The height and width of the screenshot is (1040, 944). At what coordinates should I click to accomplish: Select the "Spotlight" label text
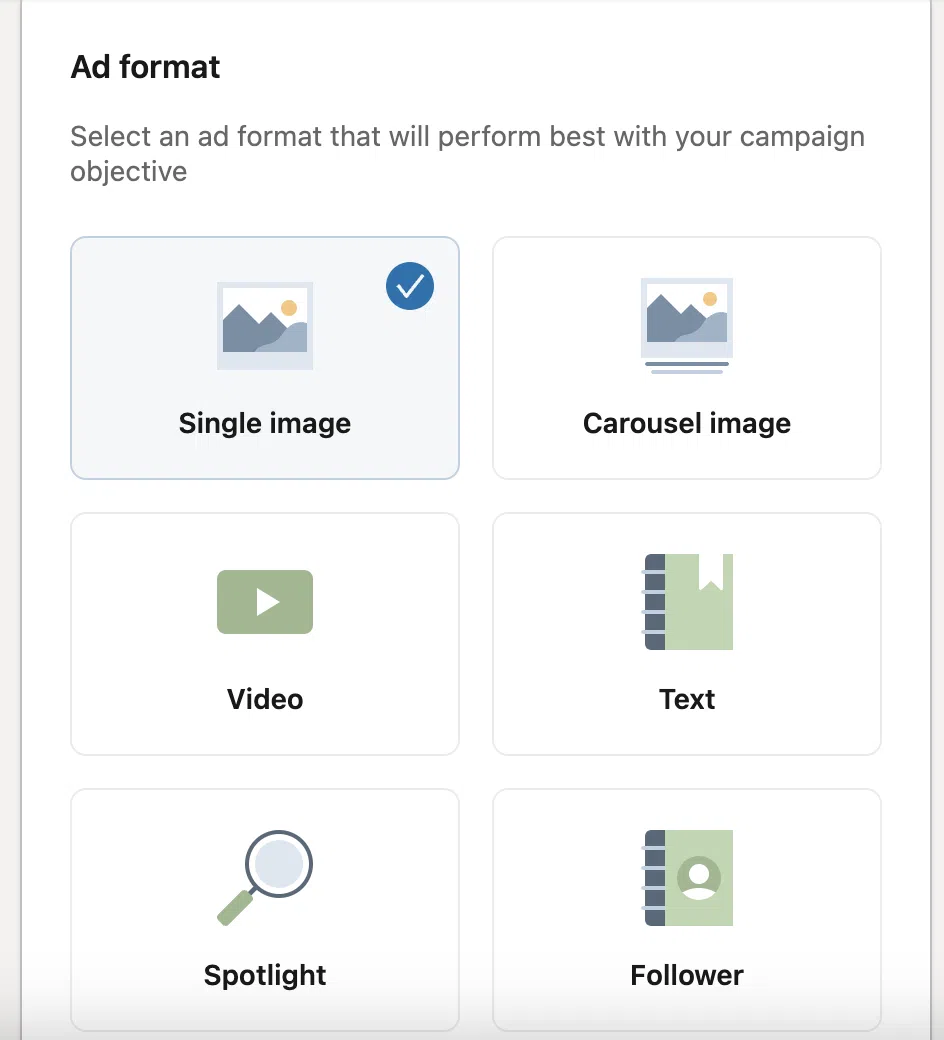[x=265, y=975]
